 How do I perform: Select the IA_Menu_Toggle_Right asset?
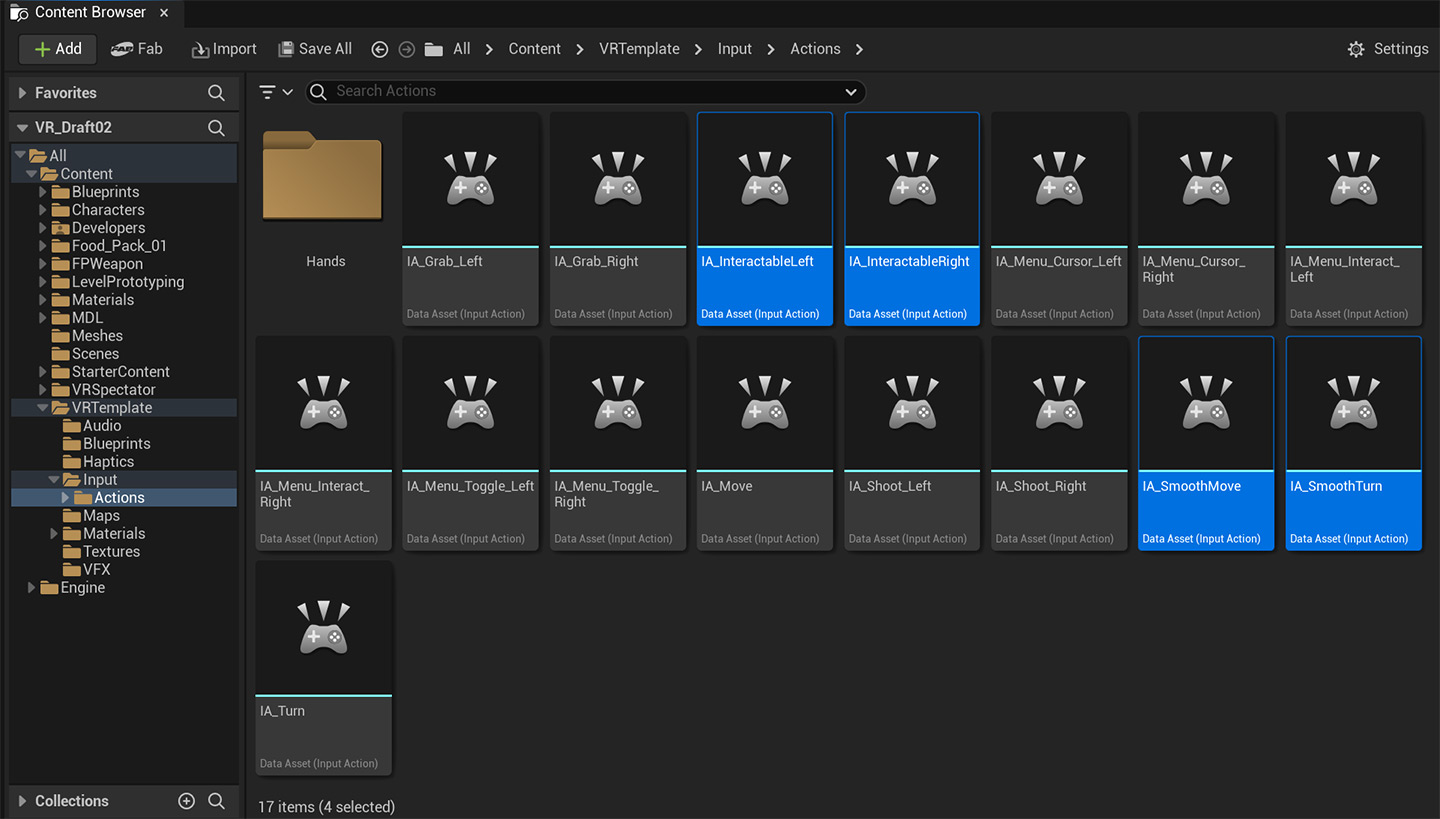(x=618, y=443)
